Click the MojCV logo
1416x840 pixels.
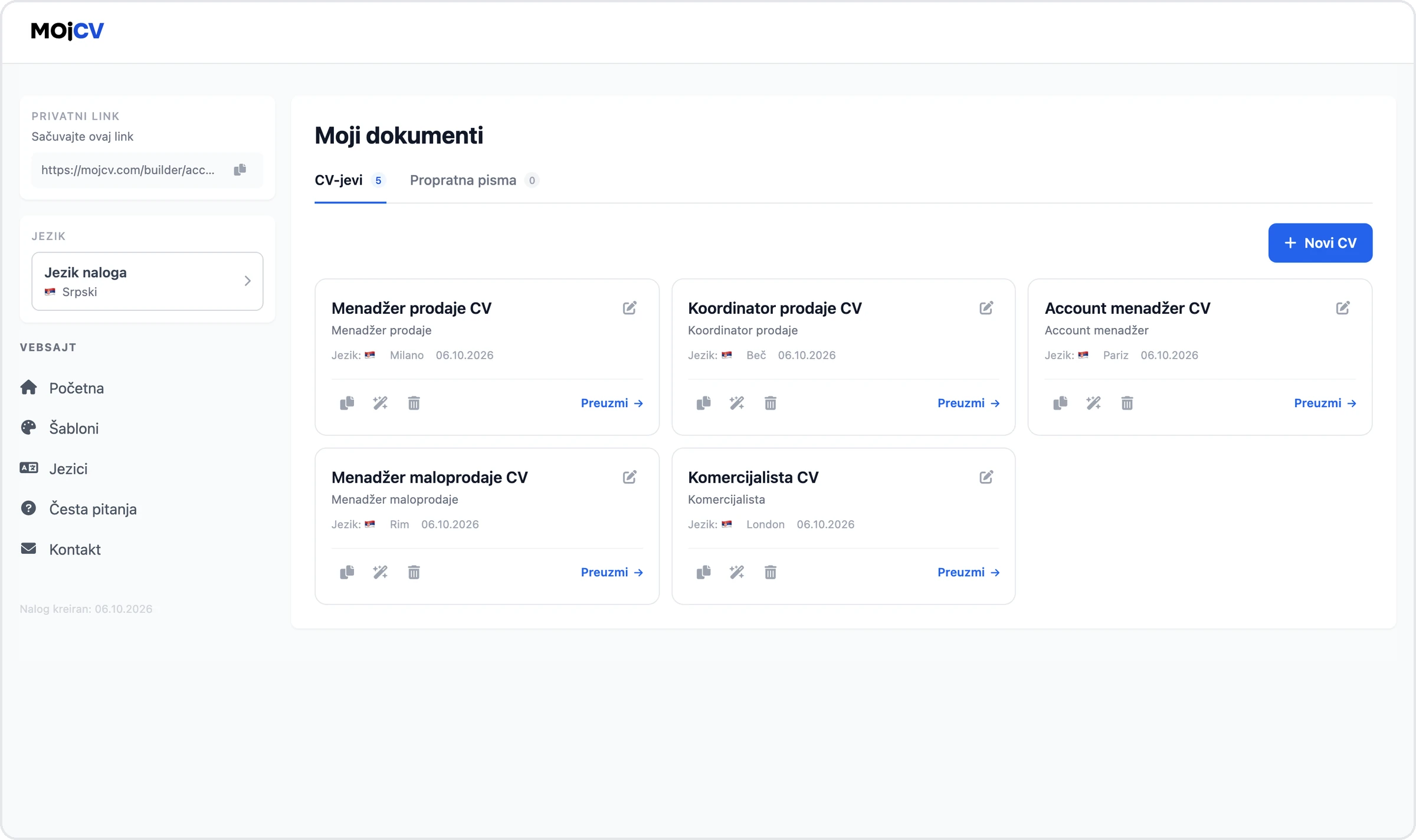pos(67,31)
